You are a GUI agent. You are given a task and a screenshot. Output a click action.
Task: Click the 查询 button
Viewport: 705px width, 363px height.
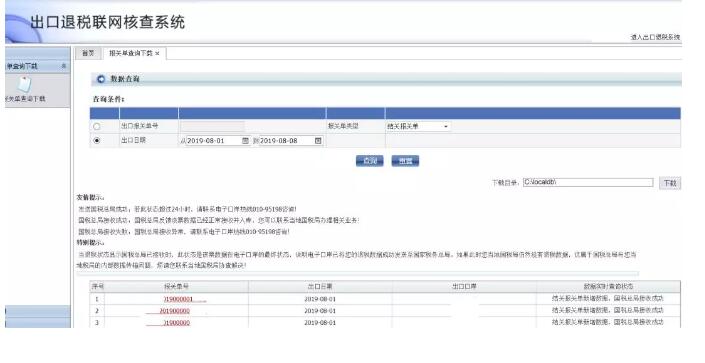coord(370,161)
